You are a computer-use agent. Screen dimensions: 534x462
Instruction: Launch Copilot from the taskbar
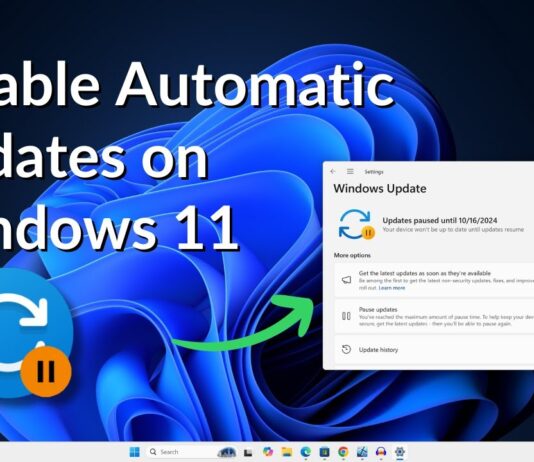click(268, 452)
